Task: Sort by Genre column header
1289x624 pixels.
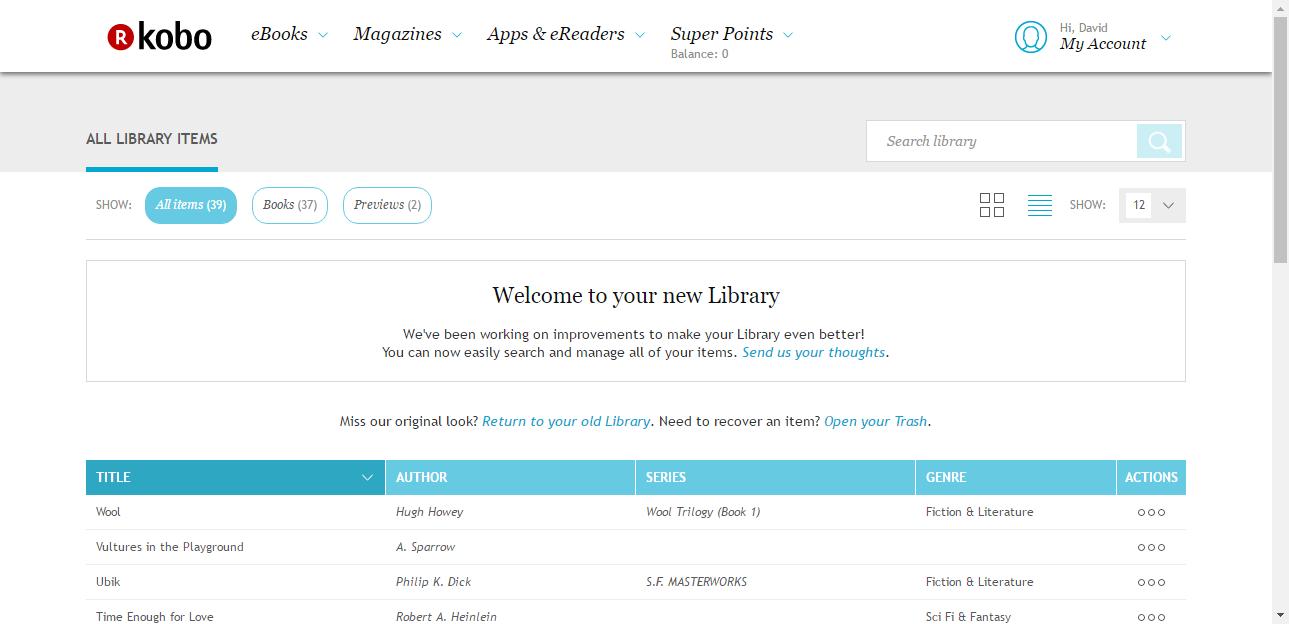Action: tap(1016, 477)
